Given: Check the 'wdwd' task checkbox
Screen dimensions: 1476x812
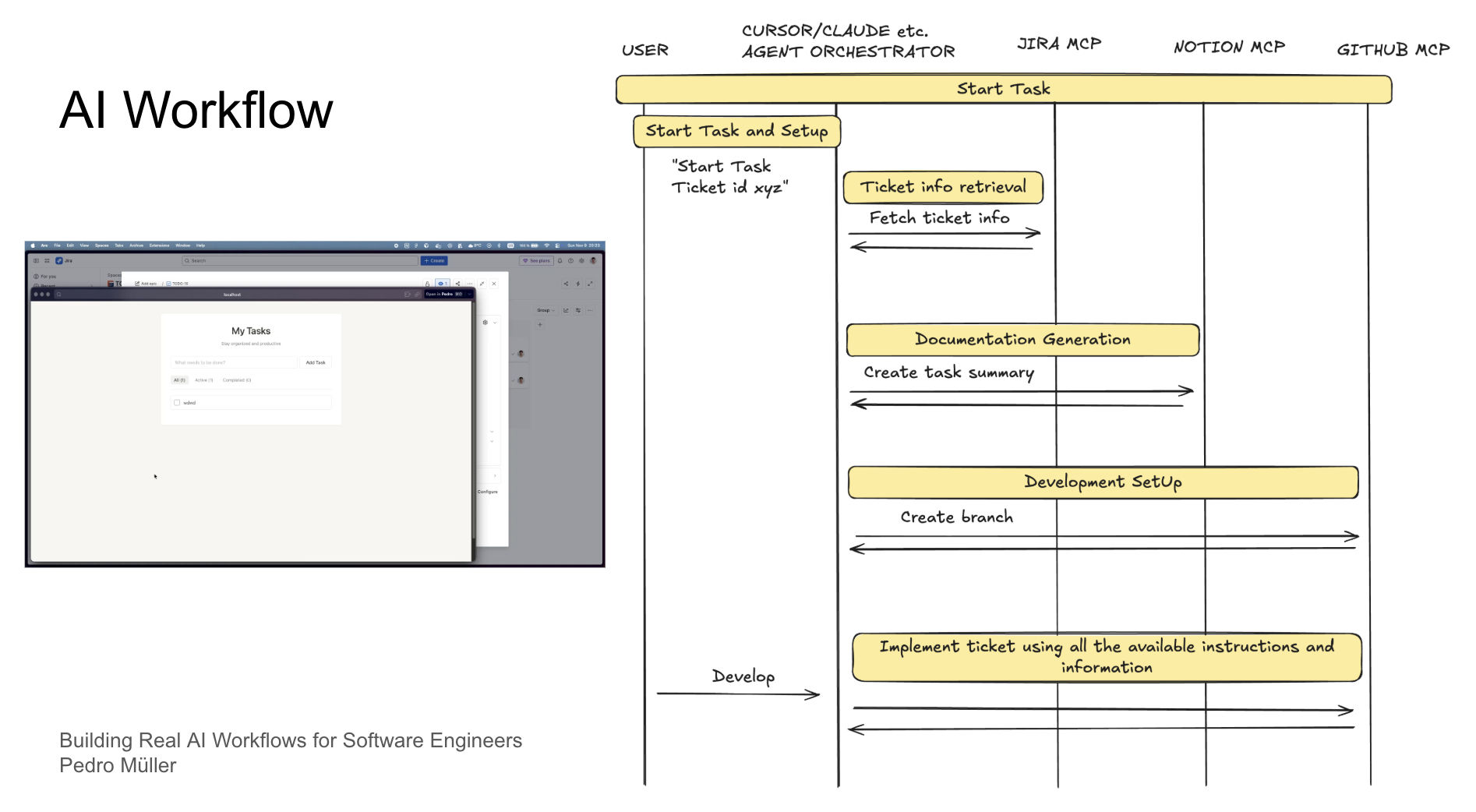Looking at the screenshot, I should pyautogui.click(x=177, y=403).
